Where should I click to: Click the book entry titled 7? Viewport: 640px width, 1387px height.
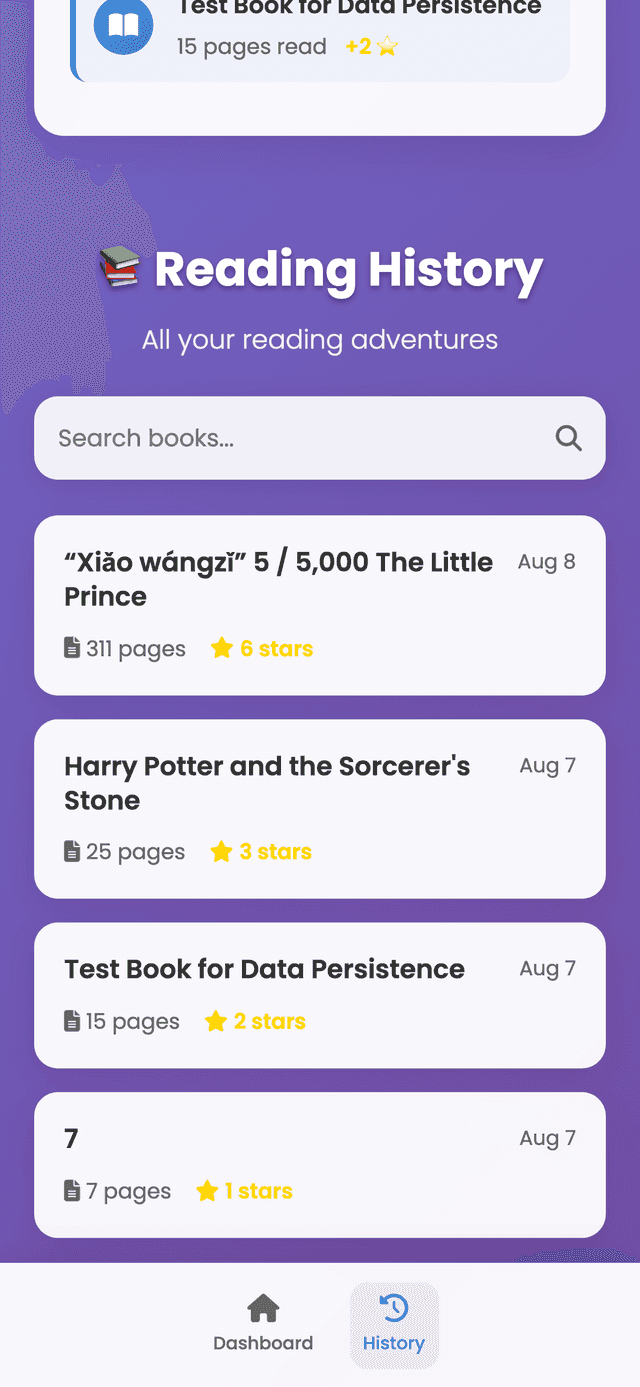(x=320, y=1163)
